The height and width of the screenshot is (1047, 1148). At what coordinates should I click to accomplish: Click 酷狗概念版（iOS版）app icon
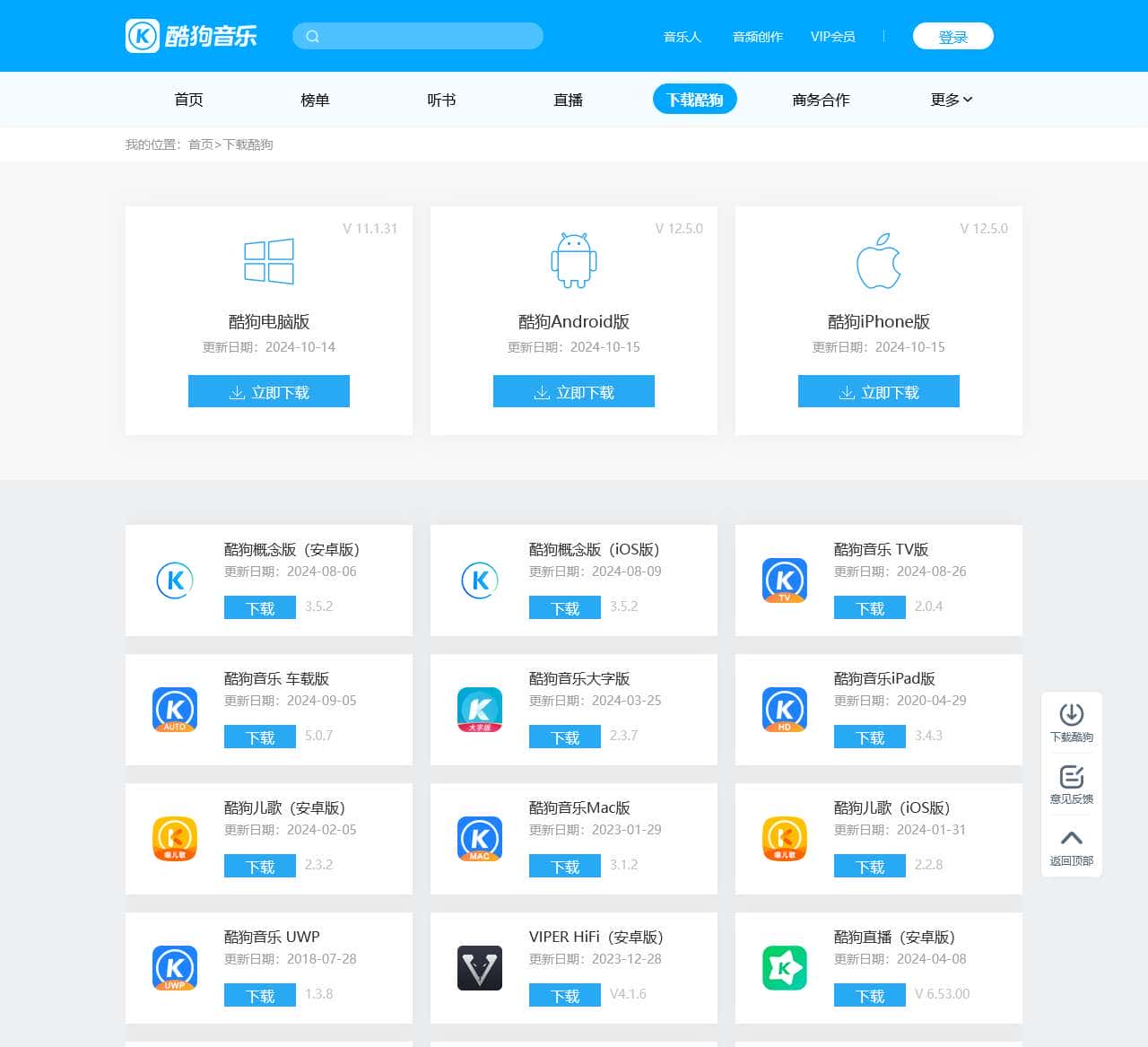[x=480, y=580]
